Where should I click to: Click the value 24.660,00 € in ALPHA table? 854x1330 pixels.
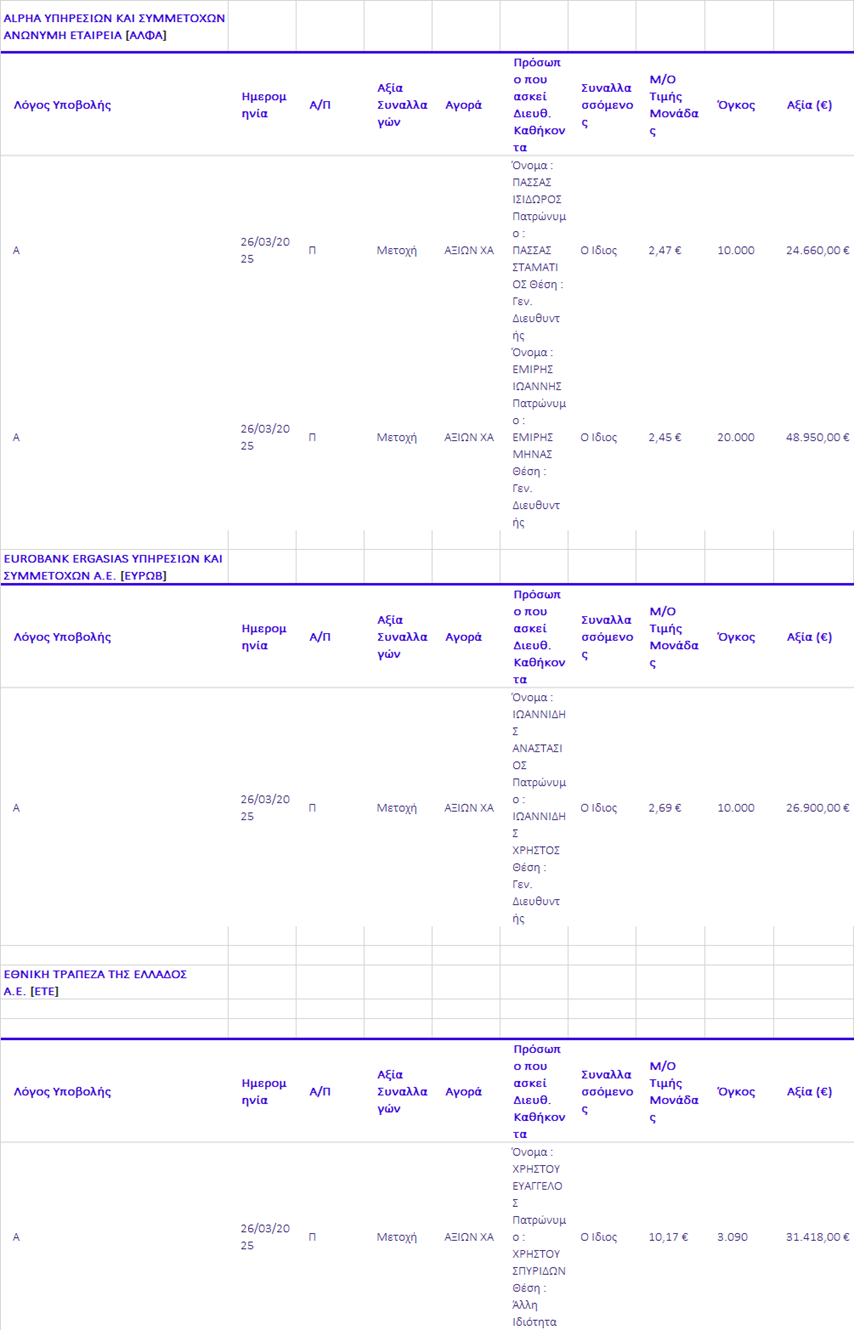[818, 250]
